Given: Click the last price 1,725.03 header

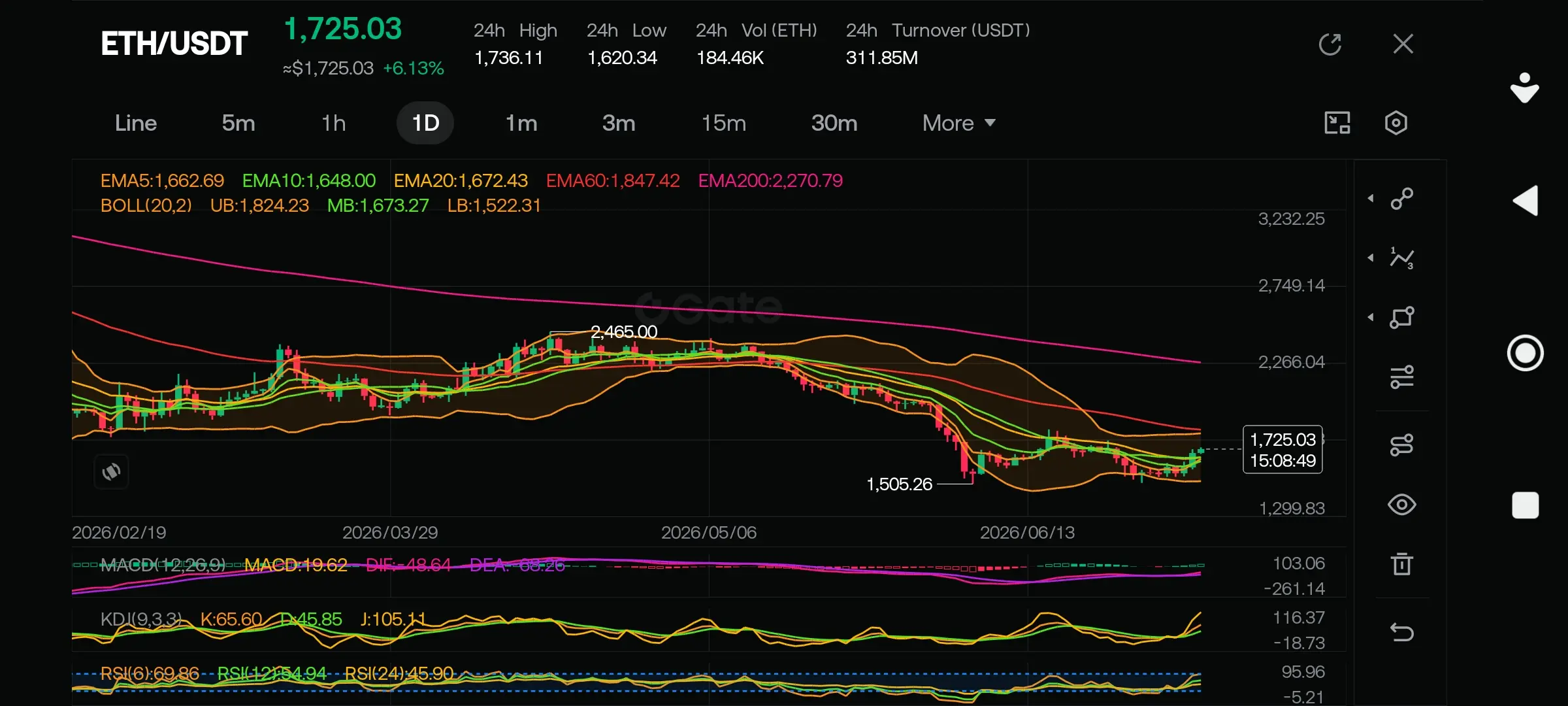Looking at the screenshot, I should (343, 29).
